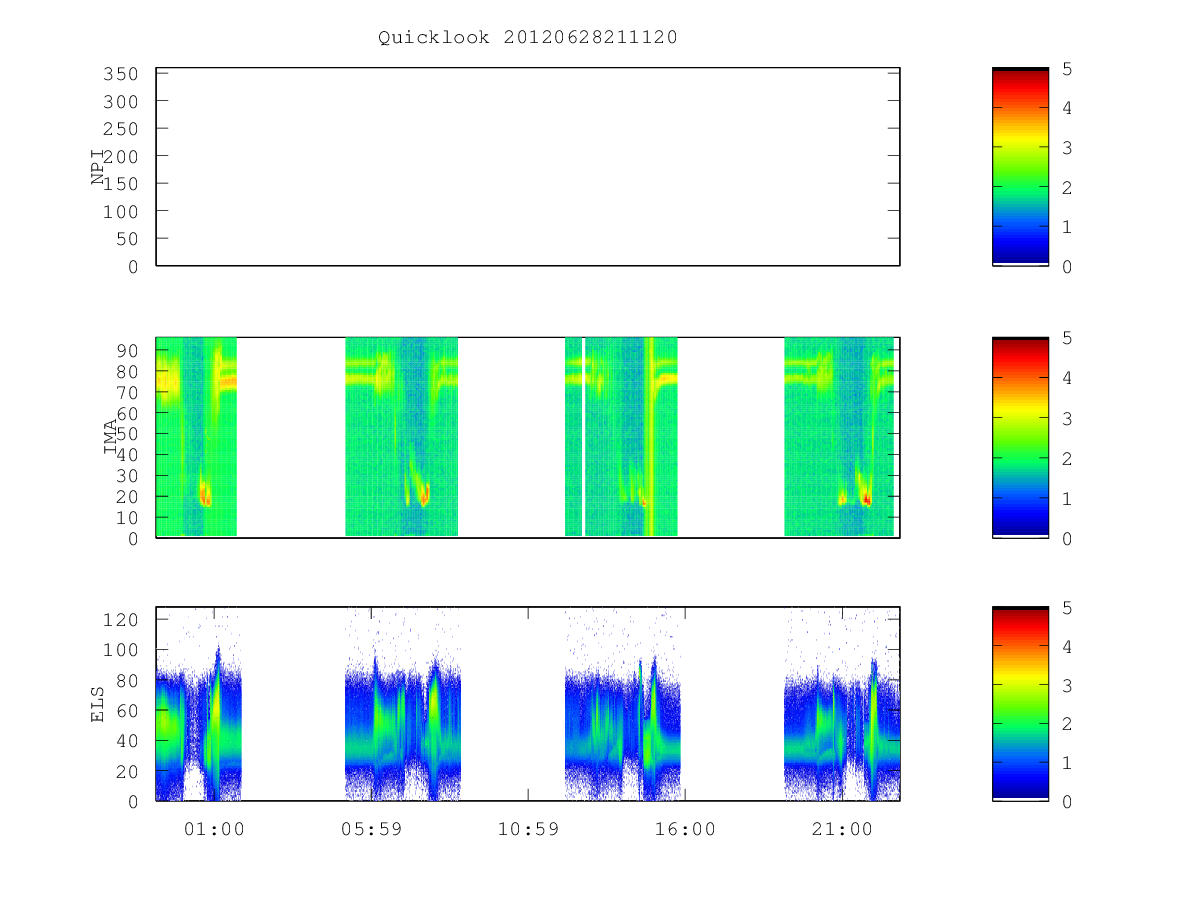Click the "90" tick on IMA axis
This screenshot has width=1200, height=900.
point(127,350)
